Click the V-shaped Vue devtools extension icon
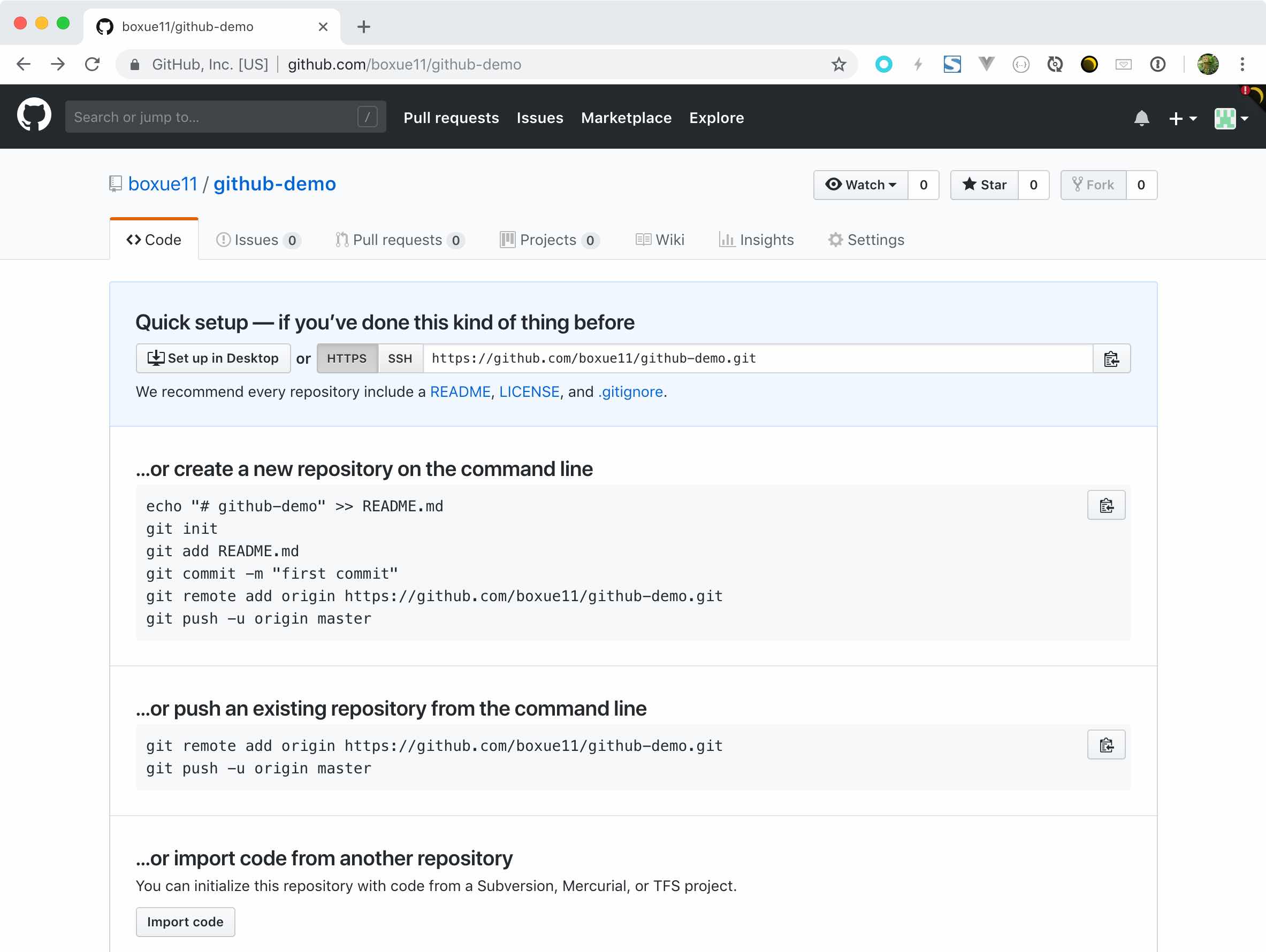 986,64
